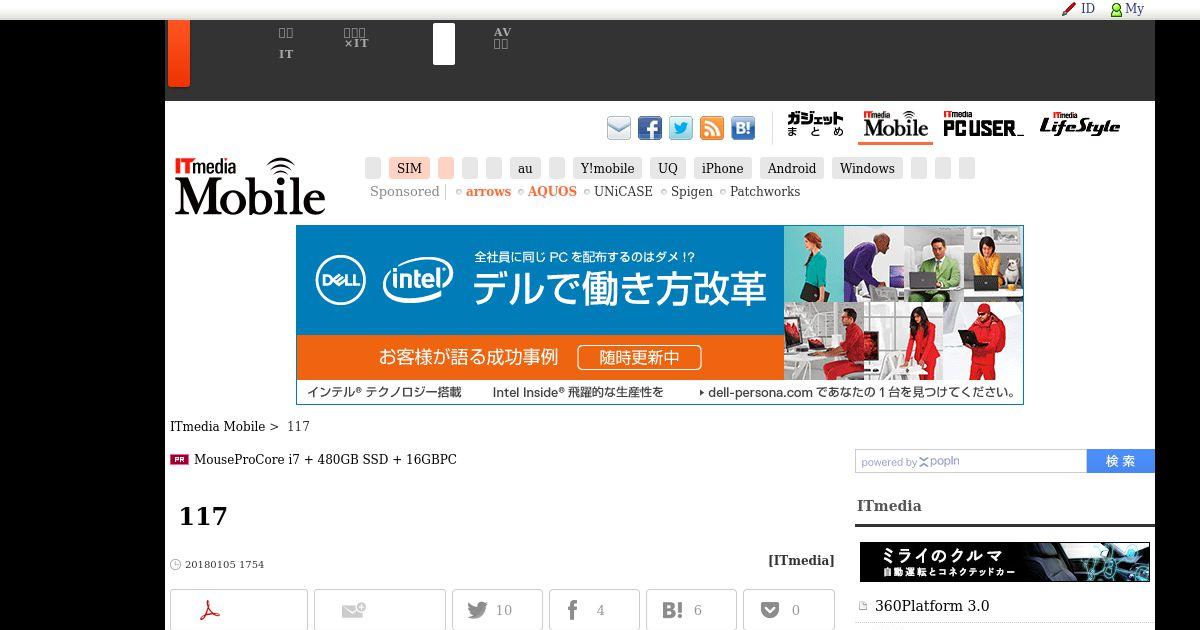Click the orange tab at the top left
The image size is (1200, 630).
[179, 53]
